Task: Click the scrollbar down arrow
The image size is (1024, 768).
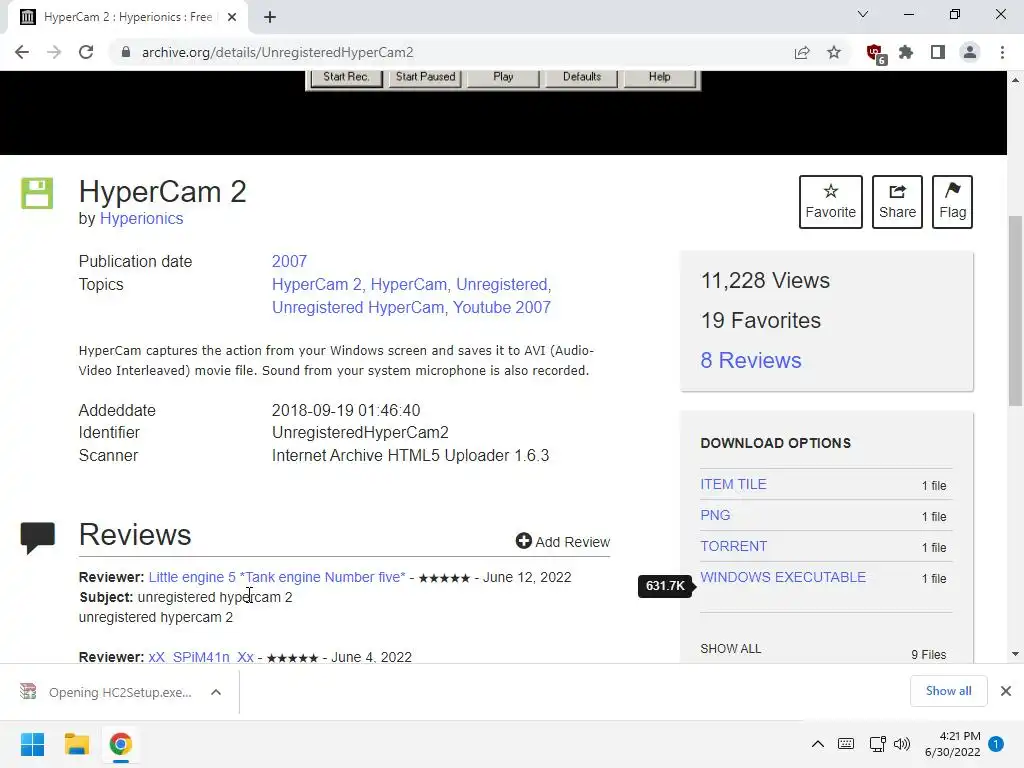Action: (1016, 654)
